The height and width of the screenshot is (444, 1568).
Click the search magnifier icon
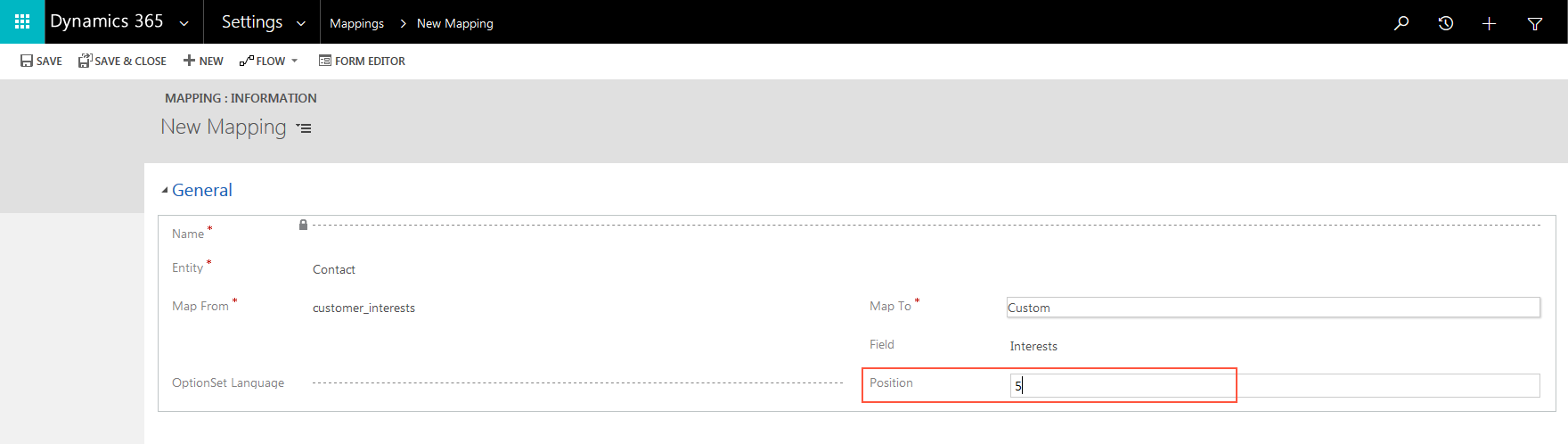coord(1401,23)
